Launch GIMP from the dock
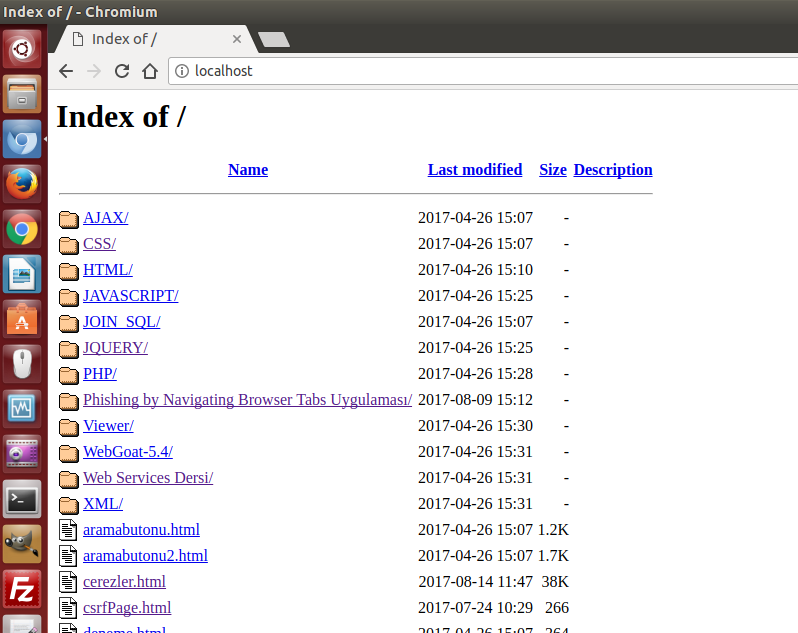 pos(22,544)
